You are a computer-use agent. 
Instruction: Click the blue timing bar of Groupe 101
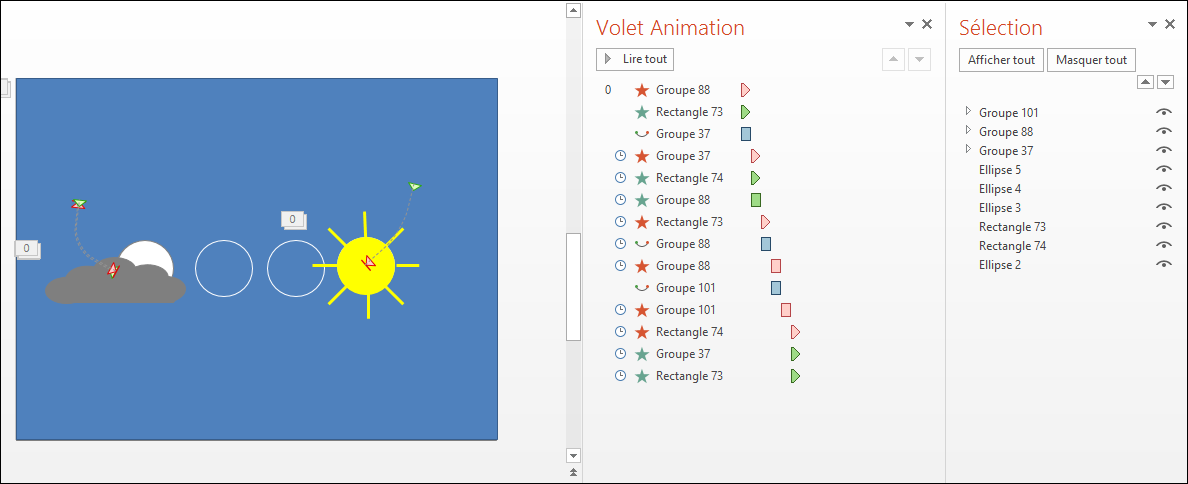(776, 288)
